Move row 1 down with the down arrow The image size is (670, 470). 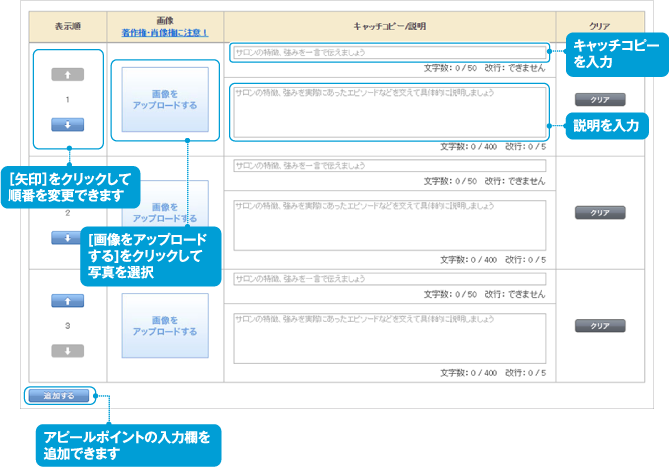pos(67,125)
